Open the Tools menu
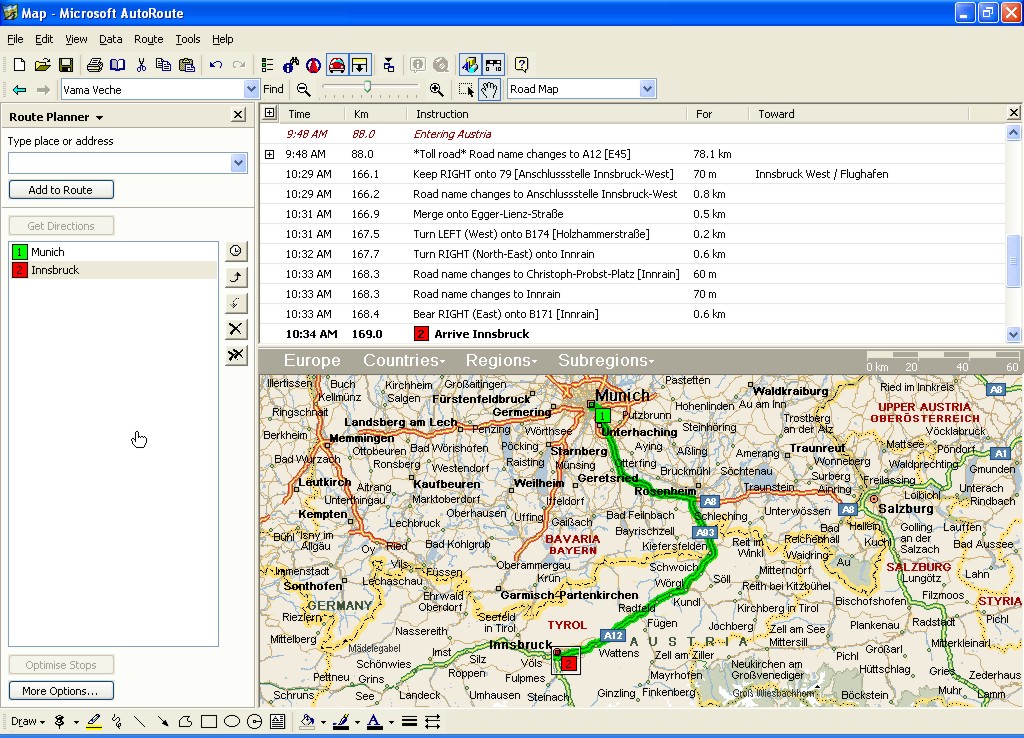 [x=188, y=39]
